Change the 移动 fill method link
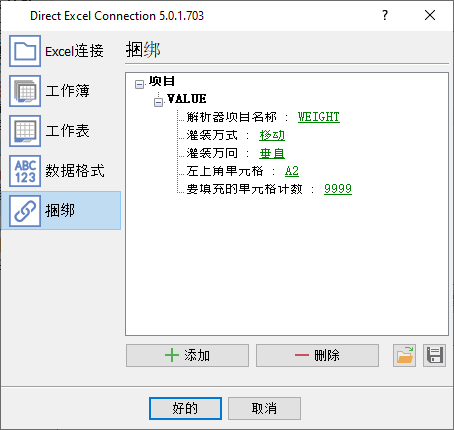The image size is (454, 430). coord(272,135)
